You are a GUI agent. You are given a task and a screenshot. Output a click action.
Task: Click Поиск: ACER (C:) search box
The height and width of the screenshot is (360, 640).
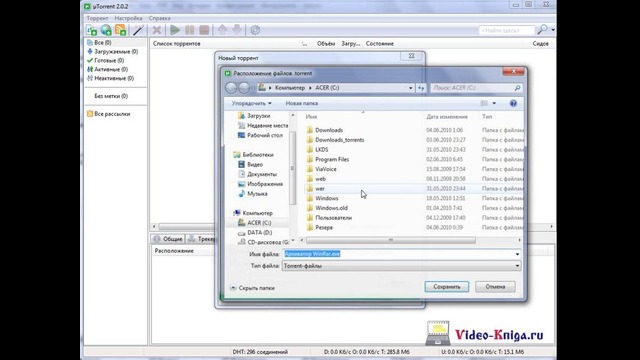(x=476, y=88)
